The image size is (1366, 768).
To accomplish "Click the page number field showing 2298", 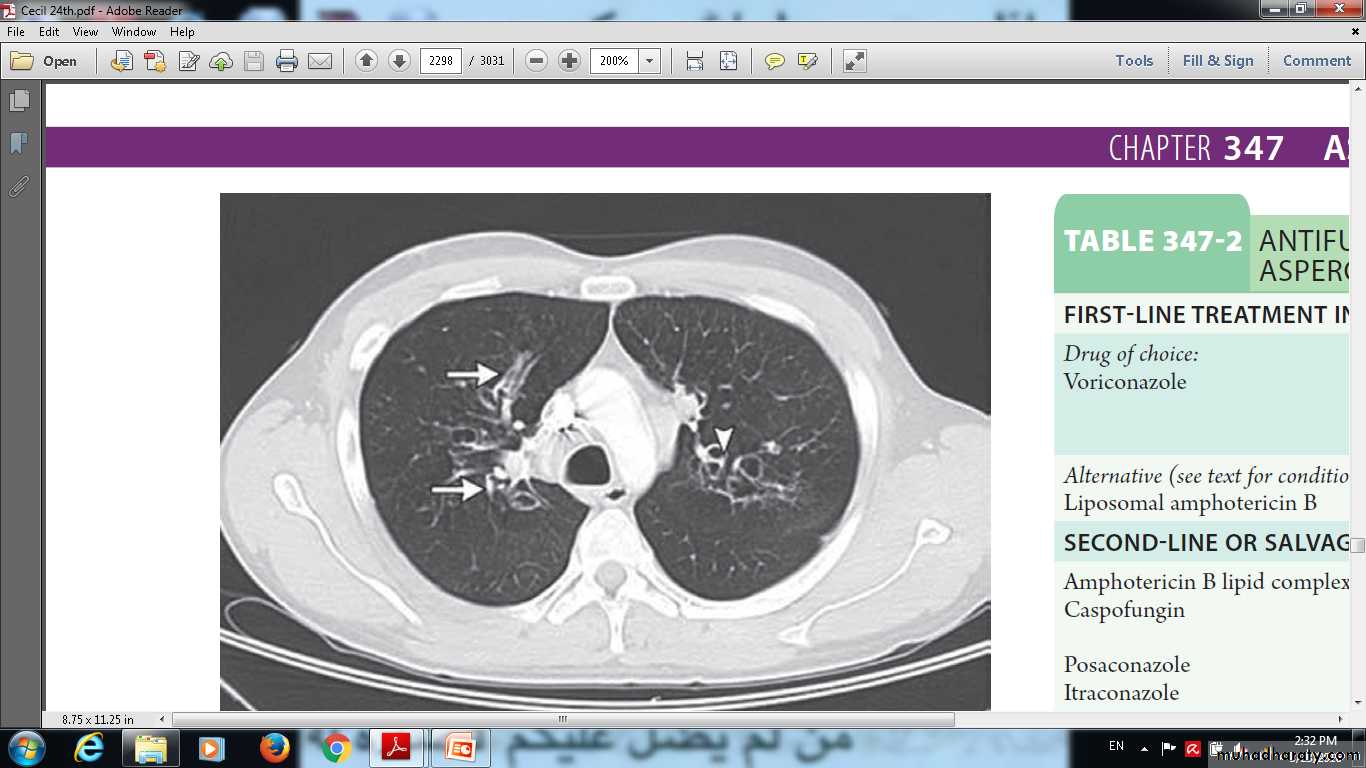I will point(440,61).
